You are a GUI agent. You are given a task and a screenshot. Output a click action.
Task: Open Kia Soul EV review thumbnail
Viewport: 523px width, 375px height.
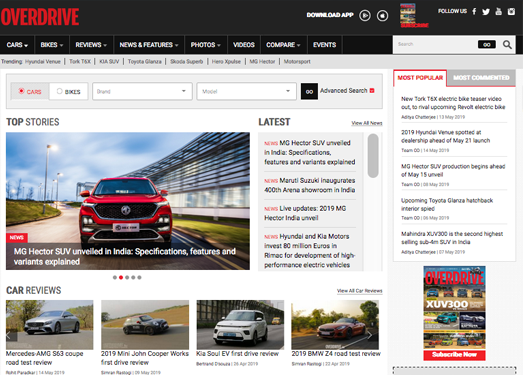[240, 325]
